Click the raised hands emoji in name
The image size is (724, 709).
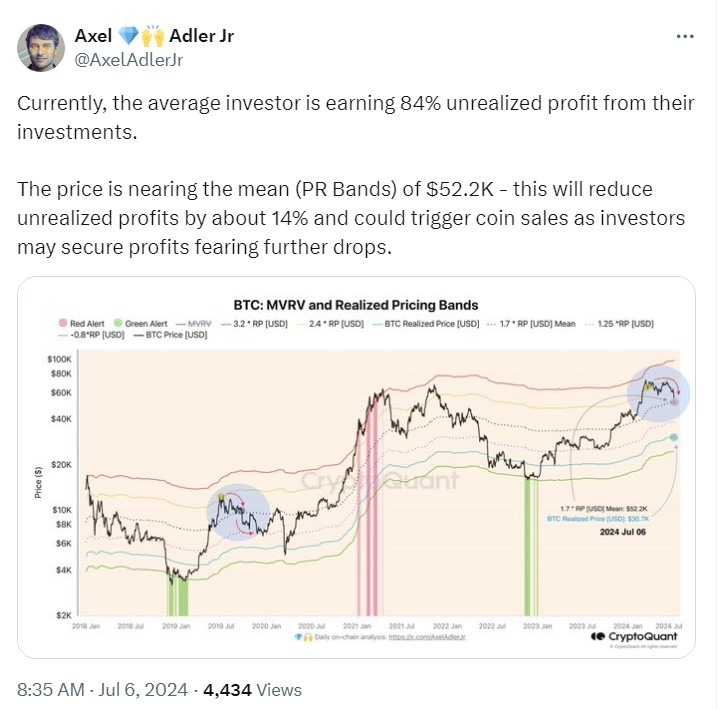[152, 36]
